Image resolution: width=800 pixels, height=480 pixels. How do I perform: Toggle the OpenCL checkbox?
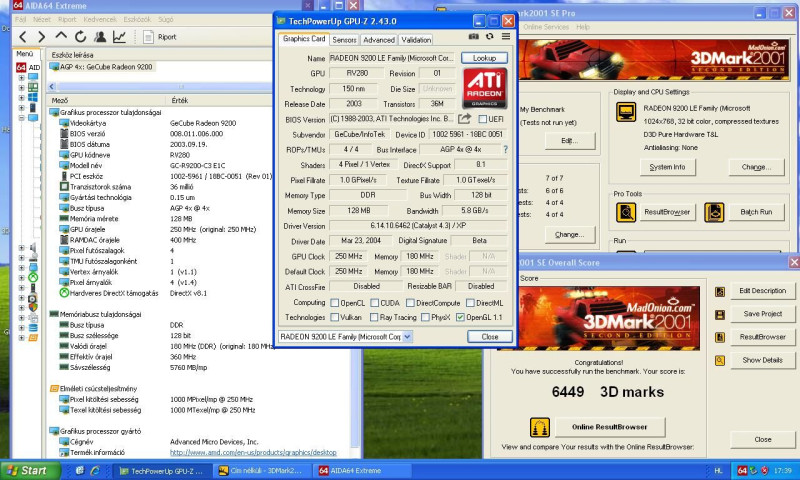coord(335,302)
